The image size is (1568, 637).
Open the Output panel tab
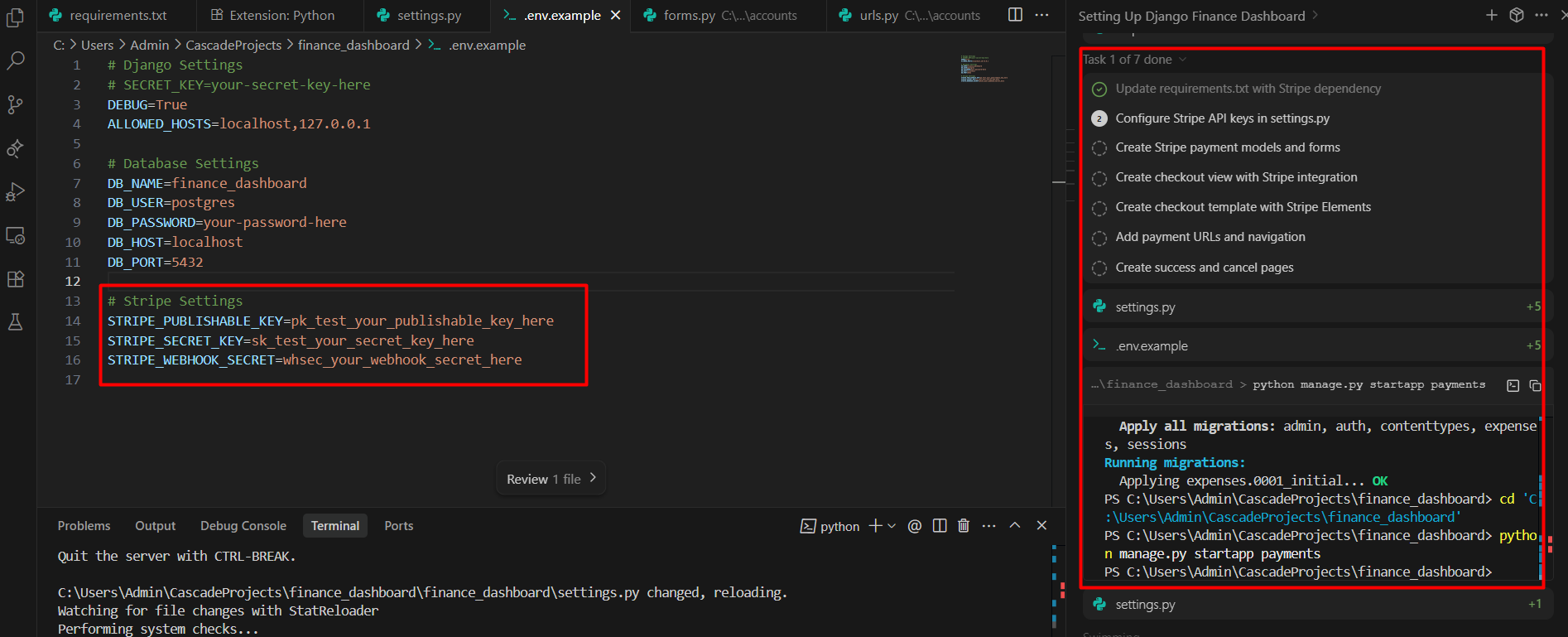(x=156, y=526)
